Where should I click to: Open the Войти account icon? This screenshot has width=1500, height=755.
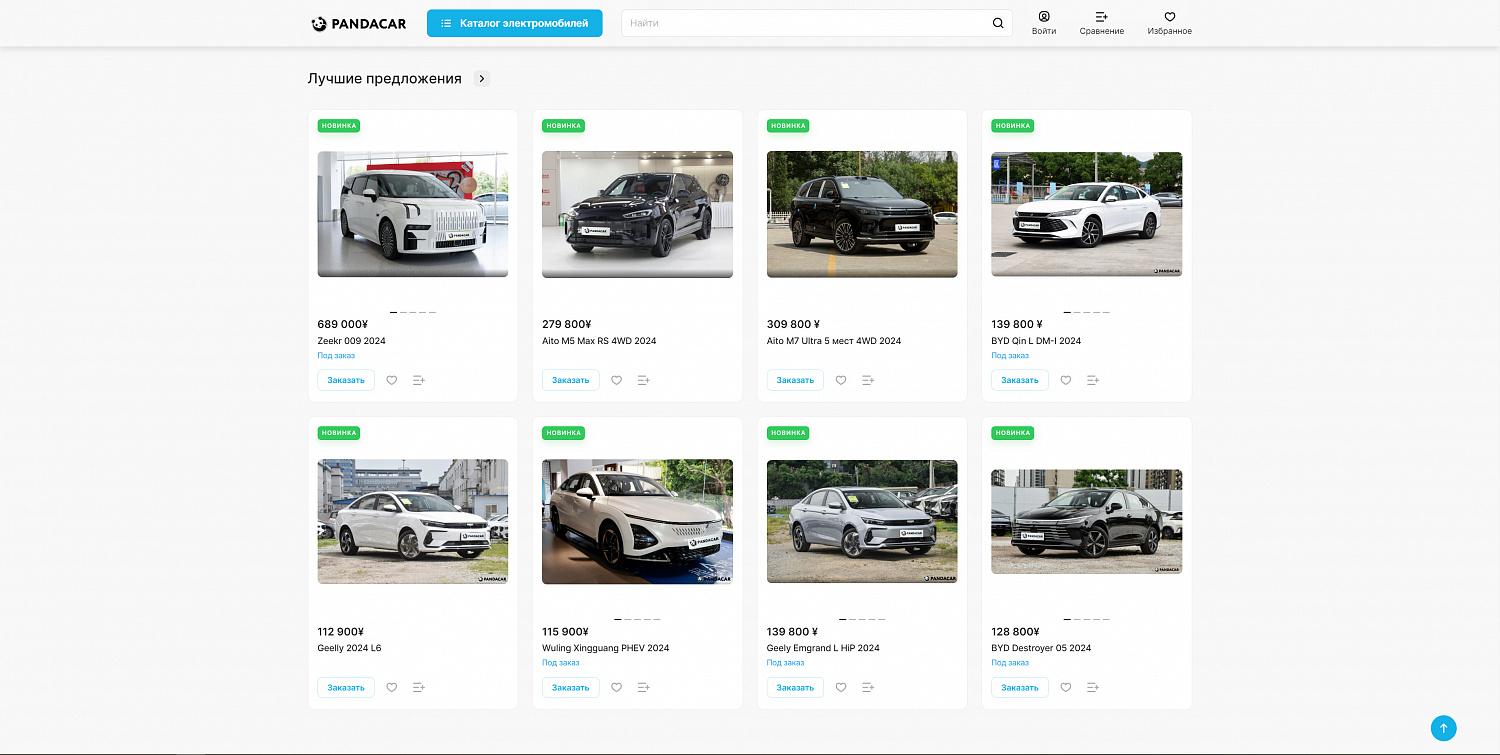pyautogui.click(x=1044, y=23)
